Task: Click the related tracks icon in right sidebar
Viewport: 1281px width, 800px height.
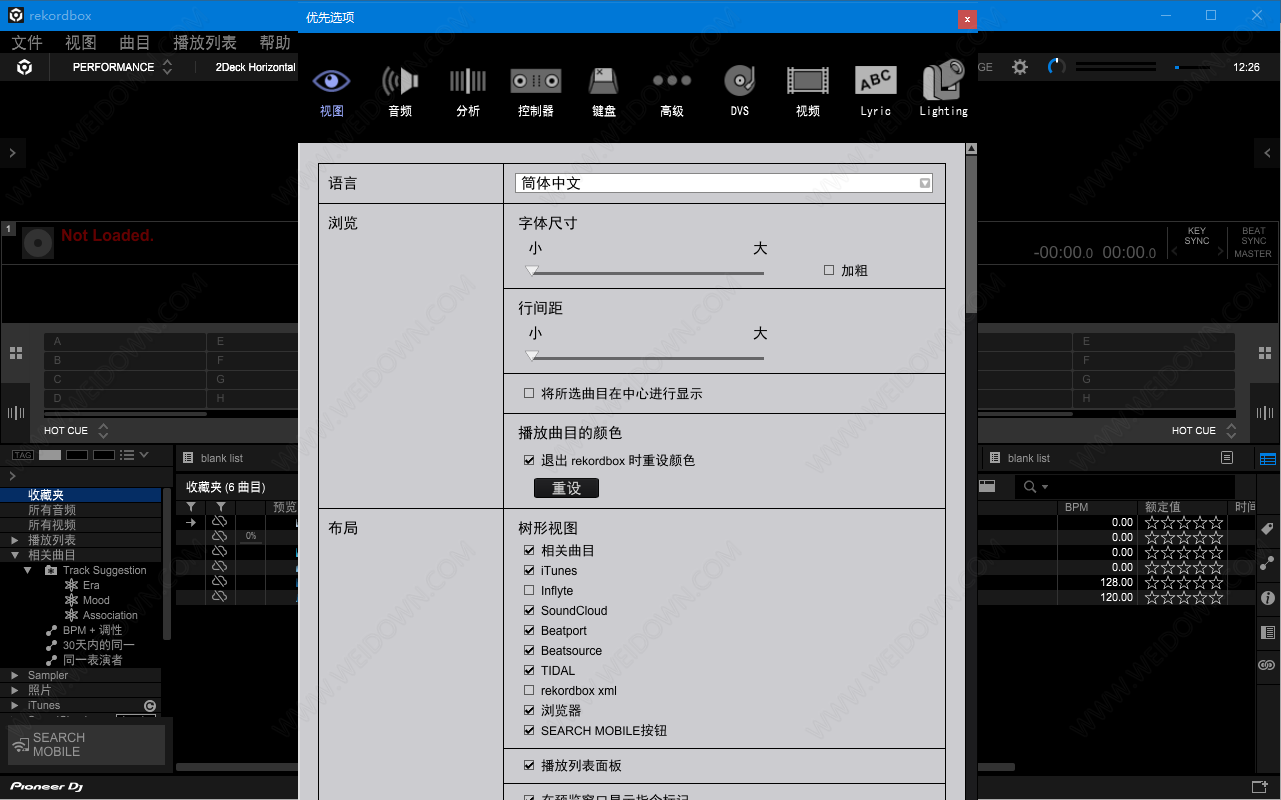Action: pos(1268,564)
